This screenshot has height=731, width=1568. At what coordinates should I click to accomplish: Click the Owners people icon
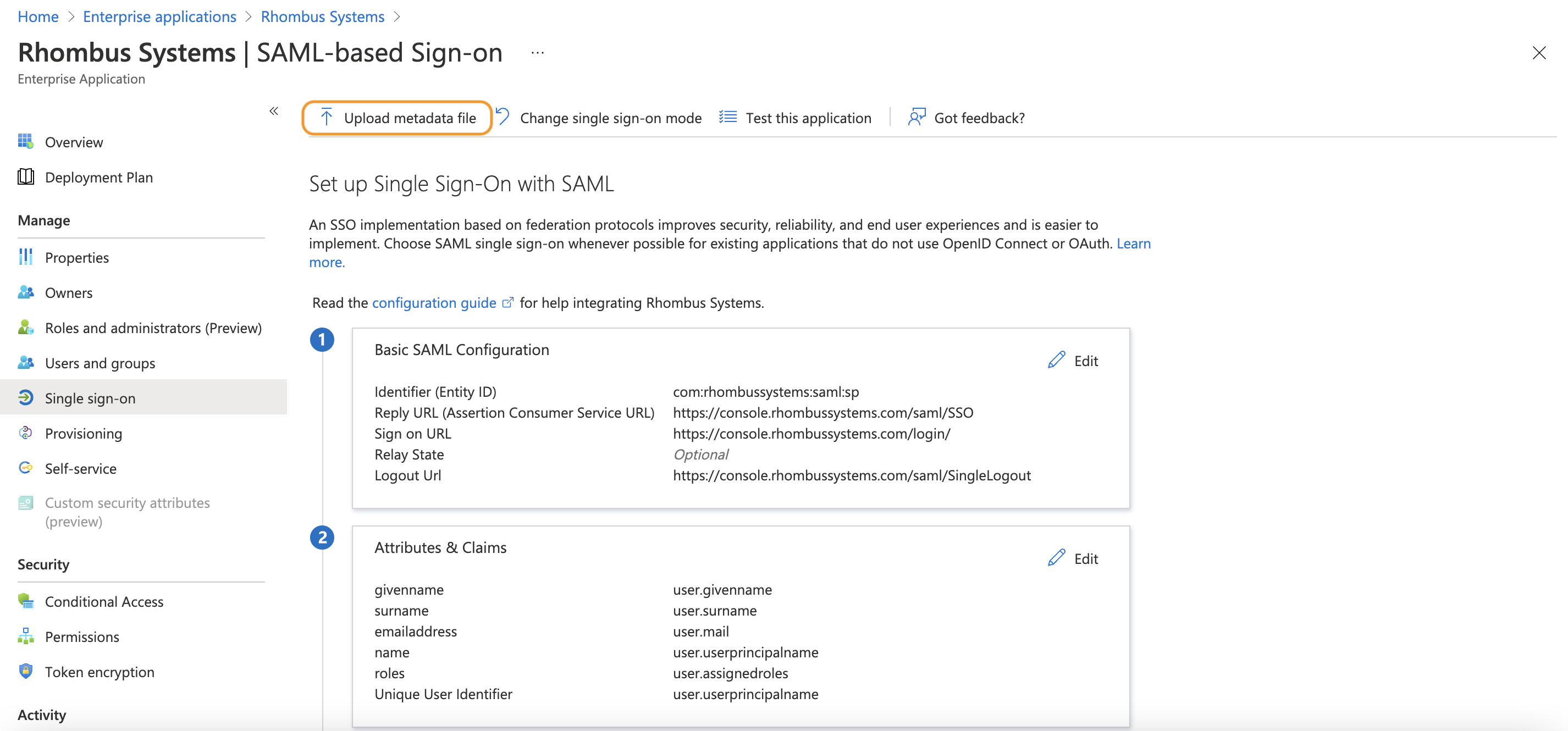click(25, 292)
